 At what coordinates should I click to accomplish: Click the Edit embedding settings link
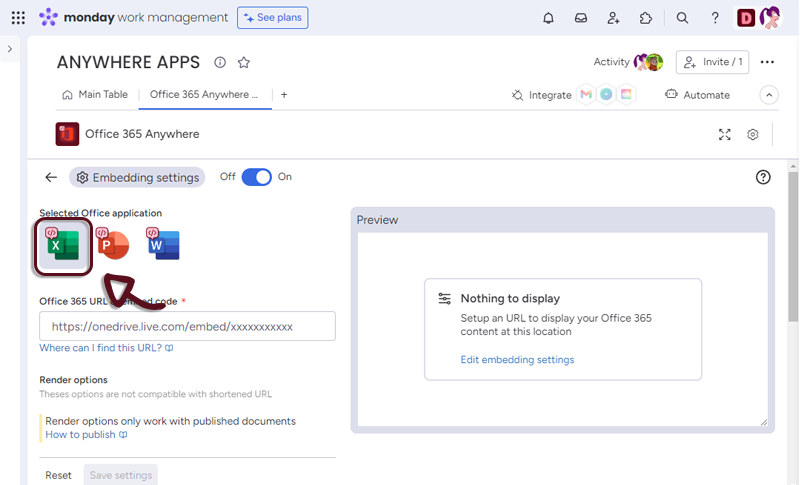517,359
